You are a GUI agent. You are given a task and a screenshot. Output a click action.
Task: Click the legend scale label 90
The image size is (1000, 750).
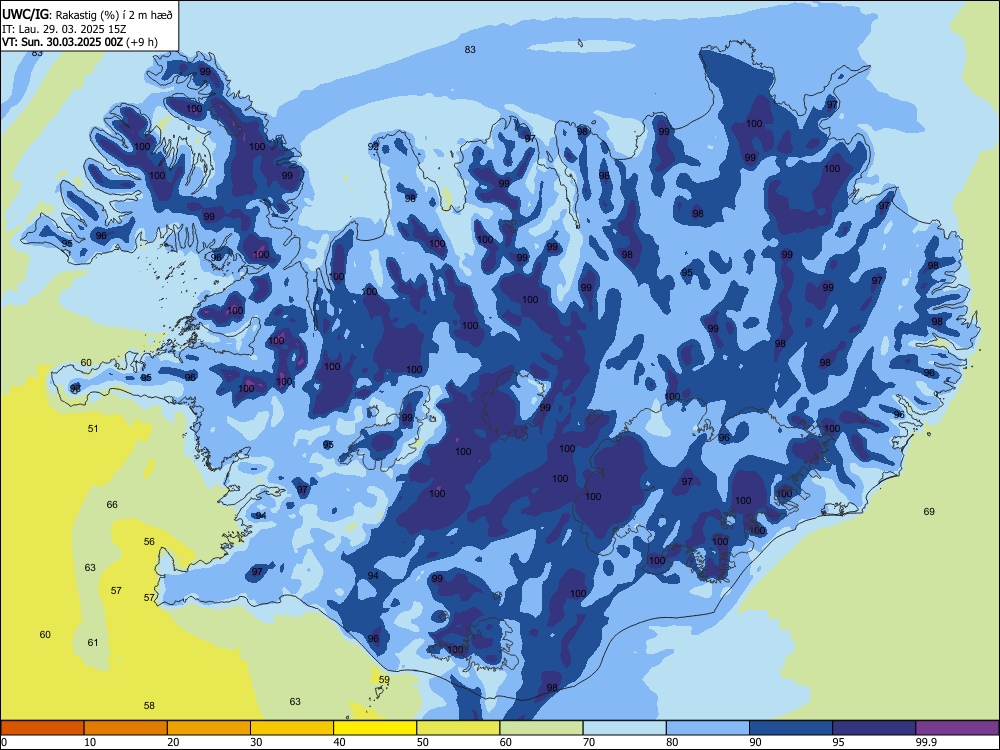tap(756, 742)
